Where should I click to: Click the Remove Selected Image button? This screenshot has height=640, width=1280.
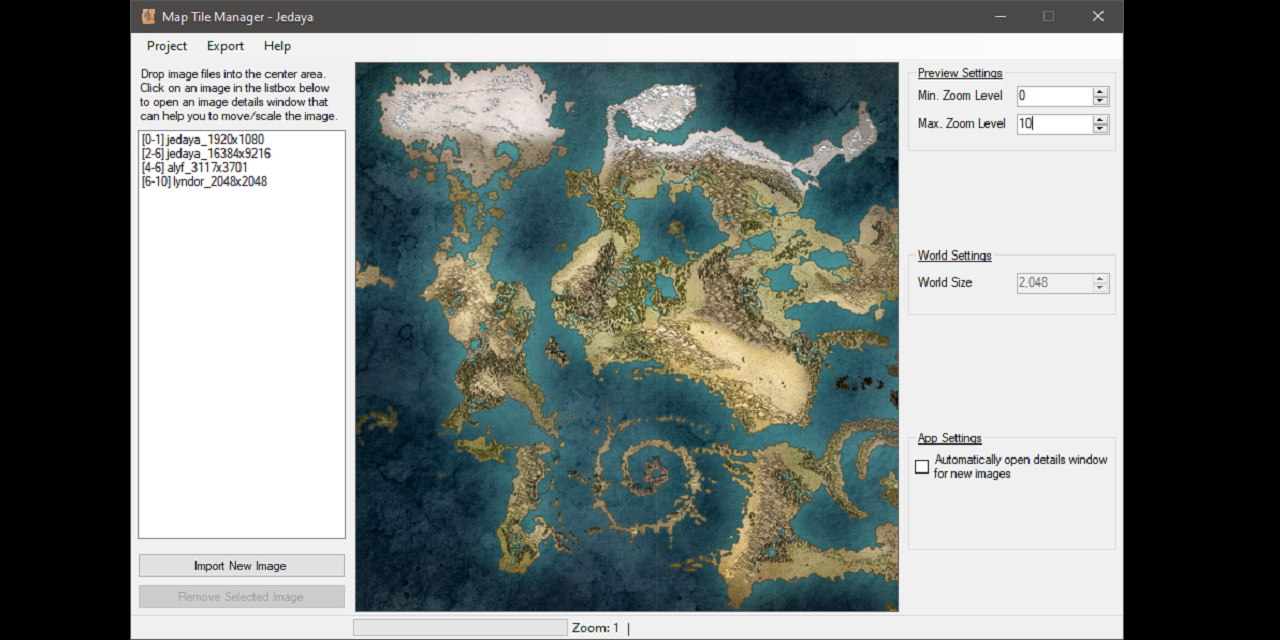coord(241,596)
